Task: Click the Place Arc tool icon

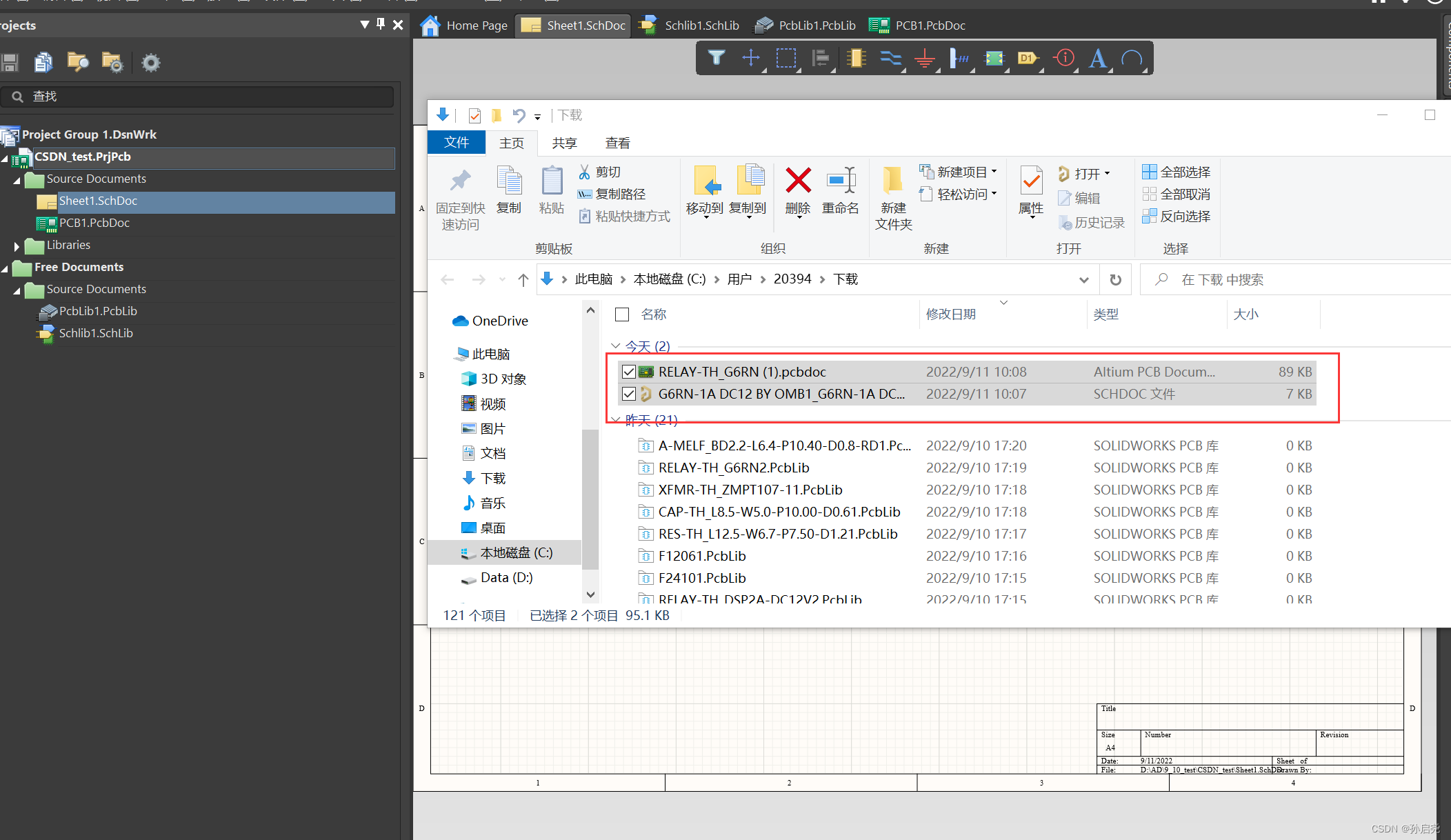Action: (1132, 59)
